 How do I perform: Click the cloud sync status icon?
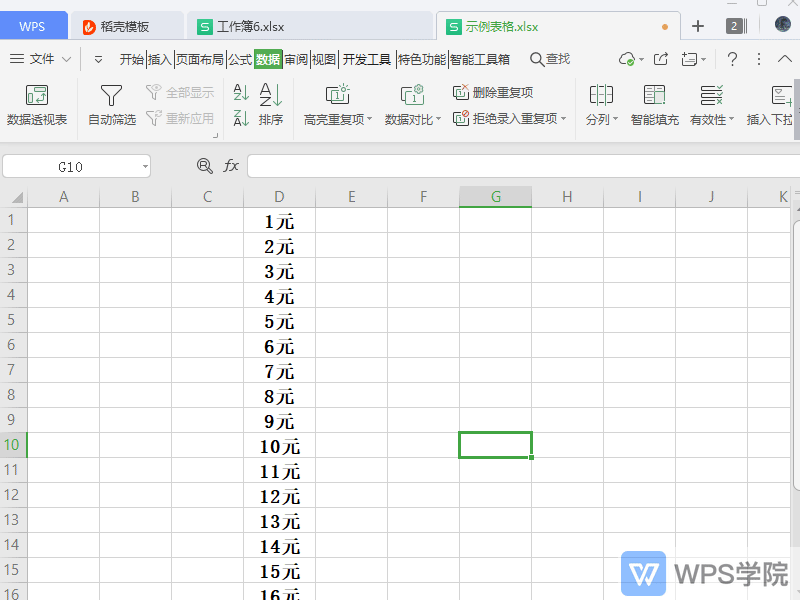628,59
